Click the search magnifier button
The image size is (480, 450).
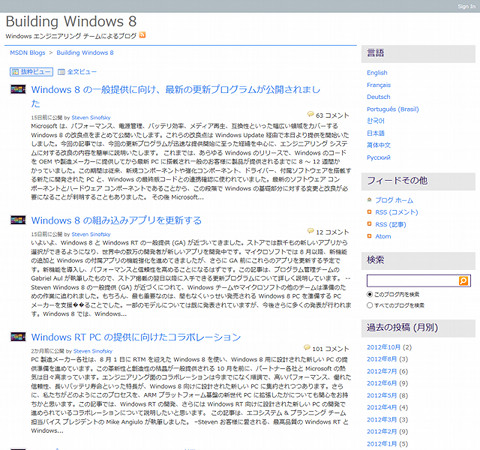(x=463, y=281)
